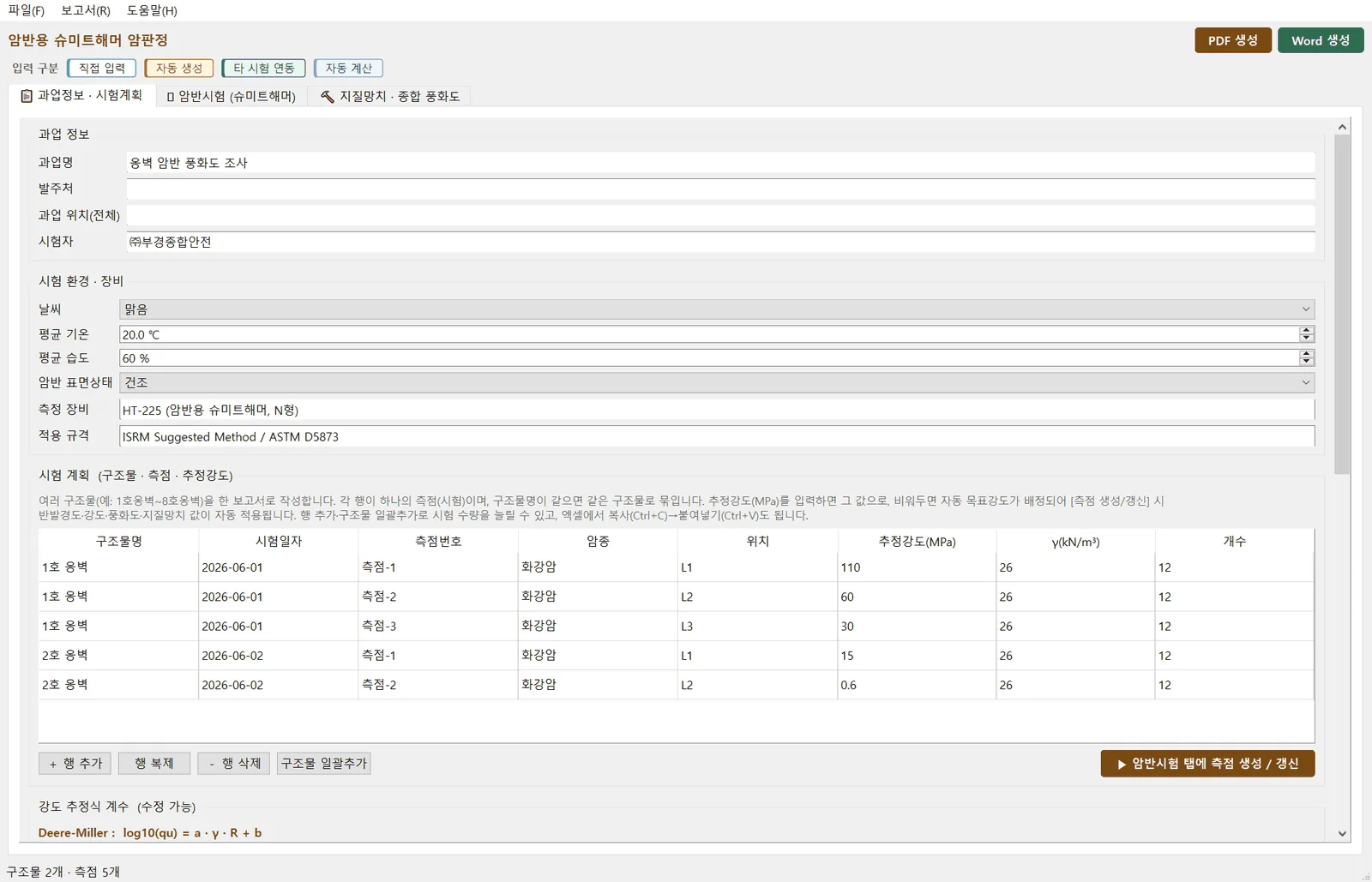Viewport: 1372px width, 882px height.
Task: Select the 타 시험 연동 input mode
Action: (x=264, y=68)
